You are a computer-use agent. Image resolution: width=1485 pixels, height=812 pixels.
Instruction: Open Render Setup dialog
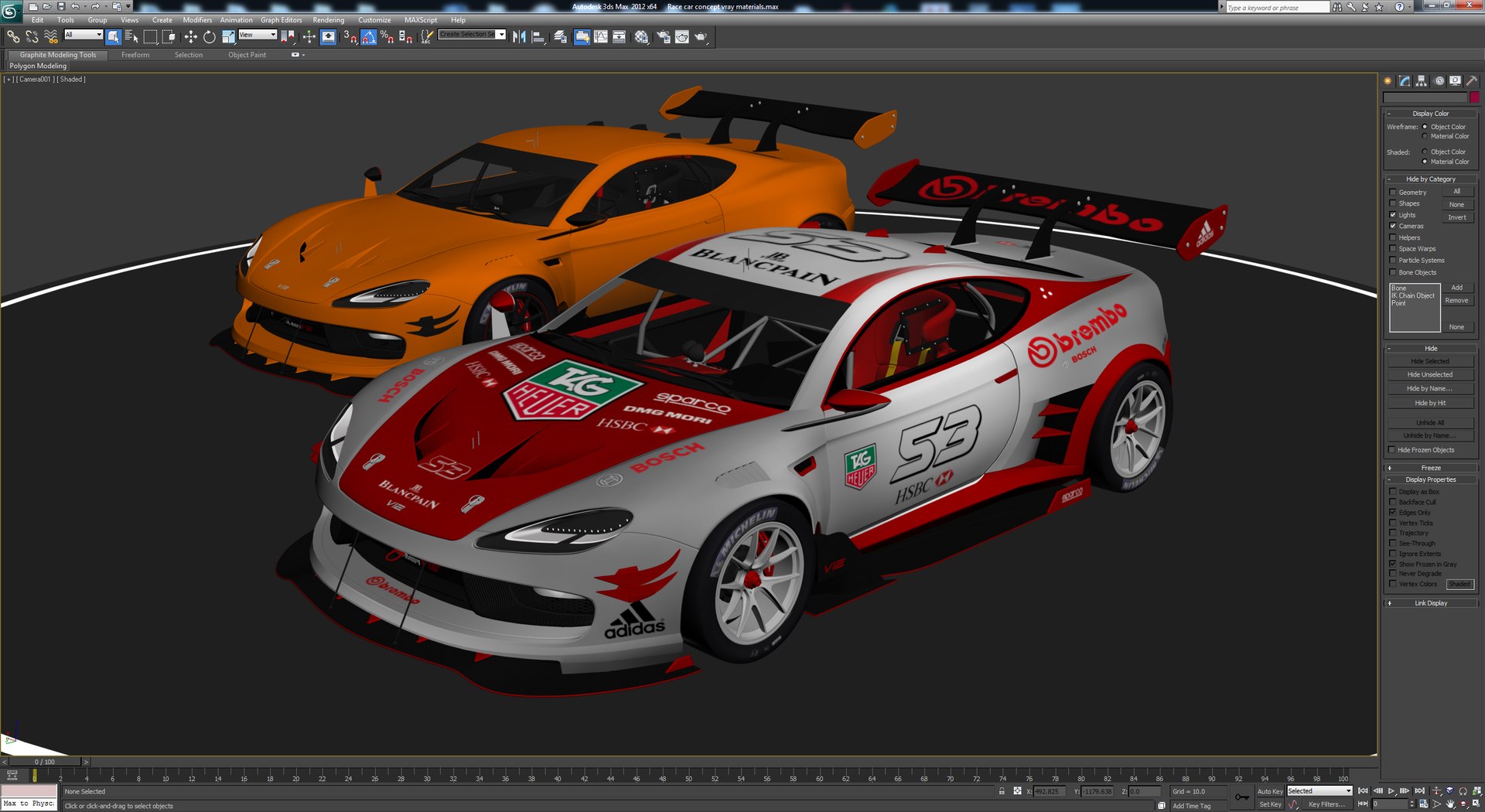pyautogui.click(x=663, y=36)
